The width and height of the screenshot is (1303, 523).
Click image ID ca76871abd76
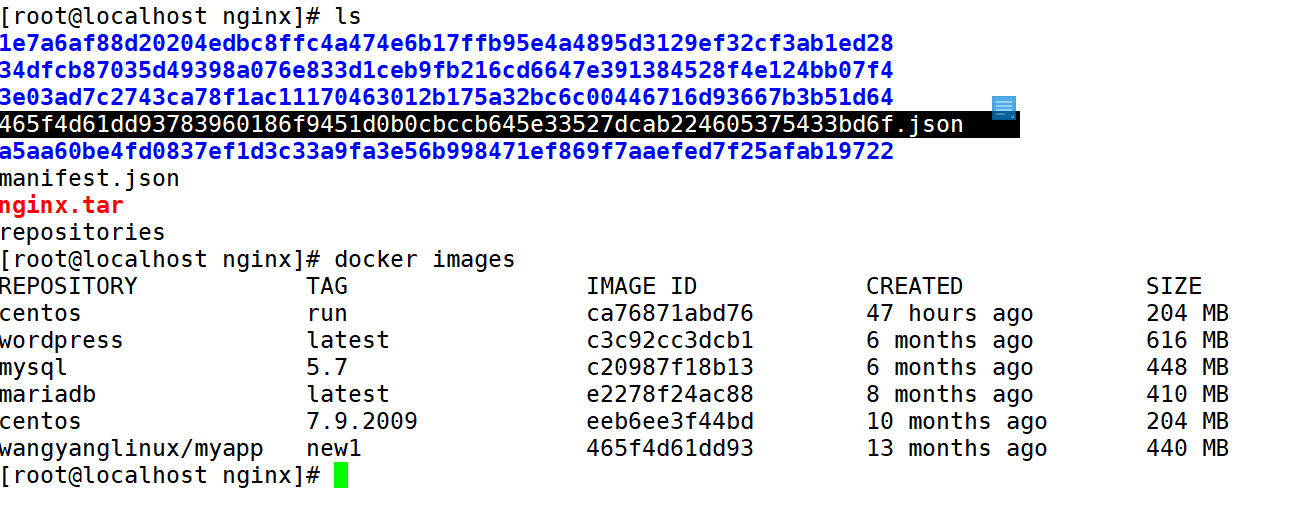click(670, 313)
